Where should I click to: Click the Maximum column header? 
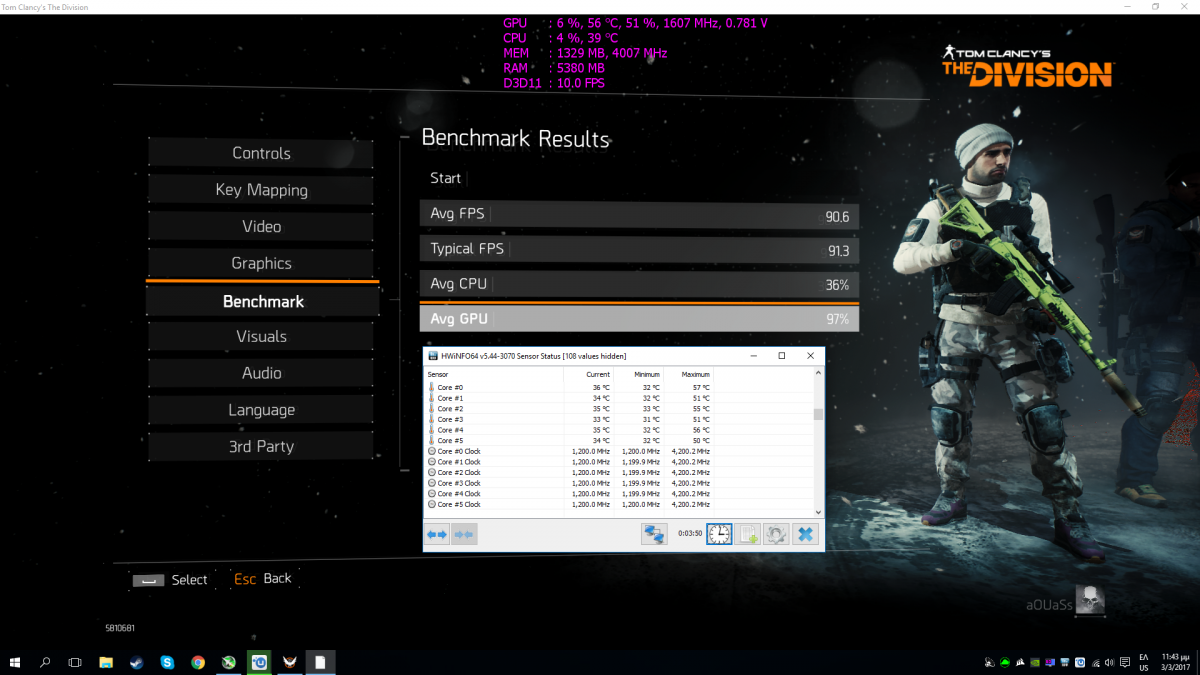tap(695, 374)
